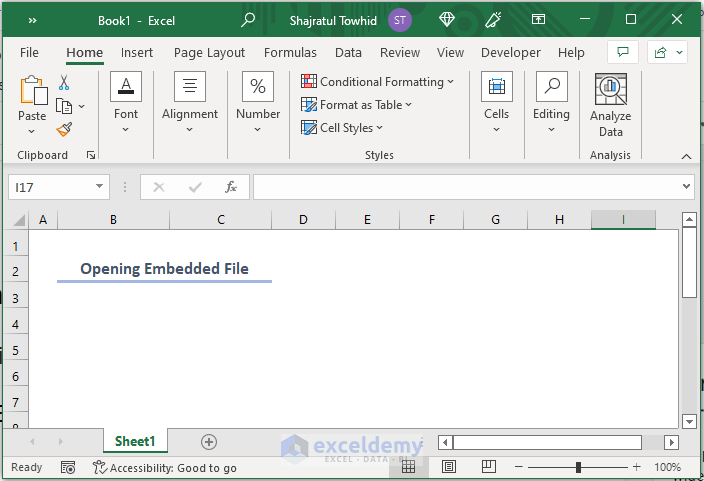Switch to the Page Layout tab
This screenshot has width=704, height=481.
pyautogui.click(x=209, y=53)
